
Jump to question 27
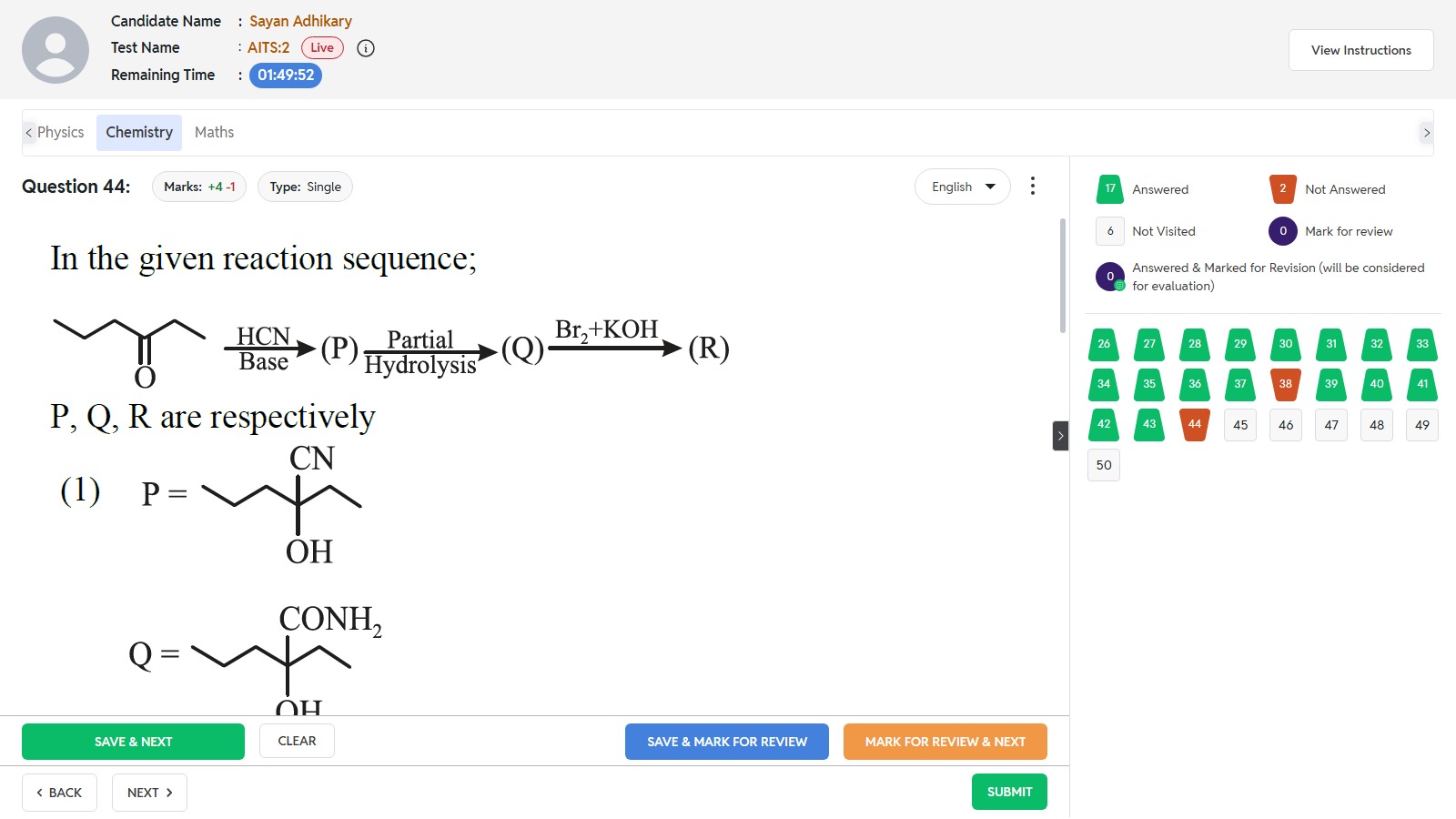[1149, 344]
